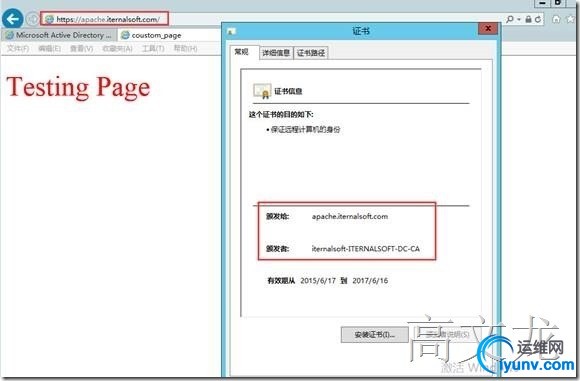Click the browser Back arrow button
Screen dimensions: 580x381
13,19
